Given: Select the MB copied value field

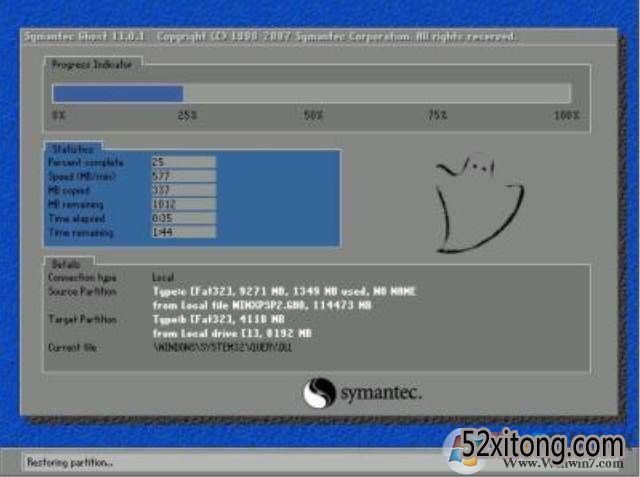Looking at the screenshot, I should 183,190.
